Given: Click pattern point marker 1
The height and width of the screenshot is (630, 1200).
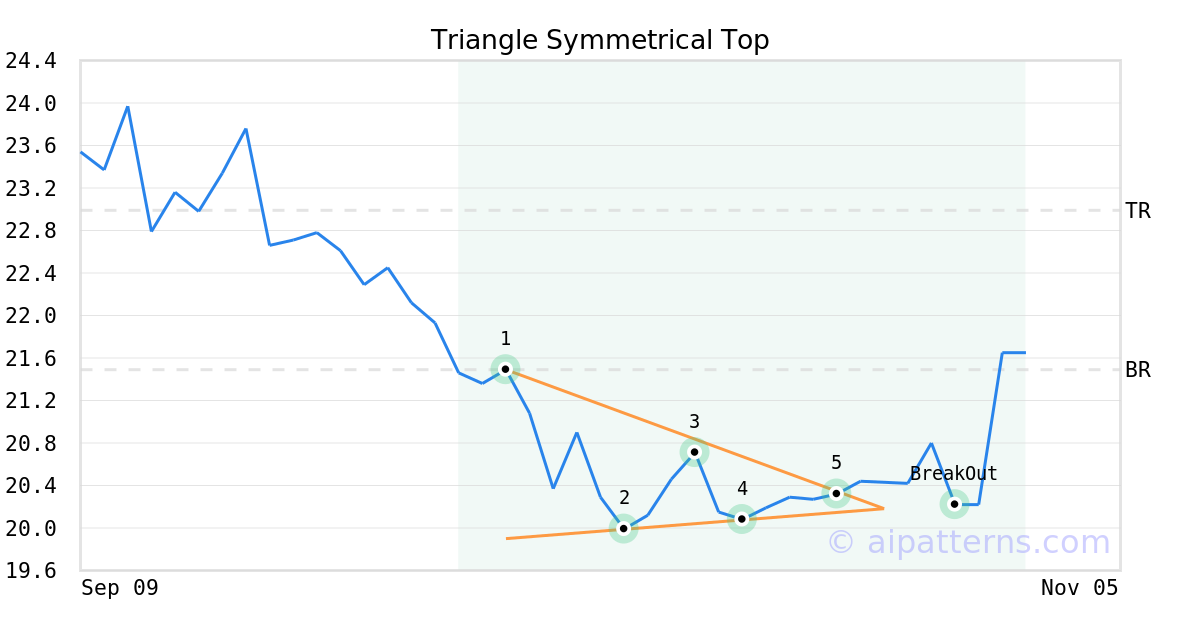Looking at the screenshot, I should coord(505,369).
